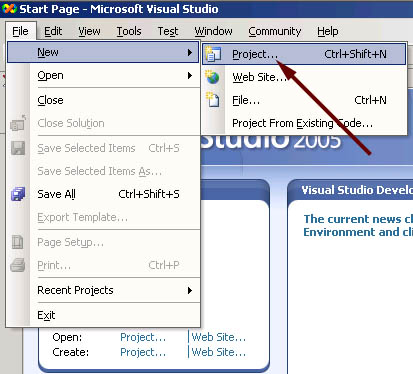
Task: Choose Save Selected Items entry
Action: [x=103, y=148]
